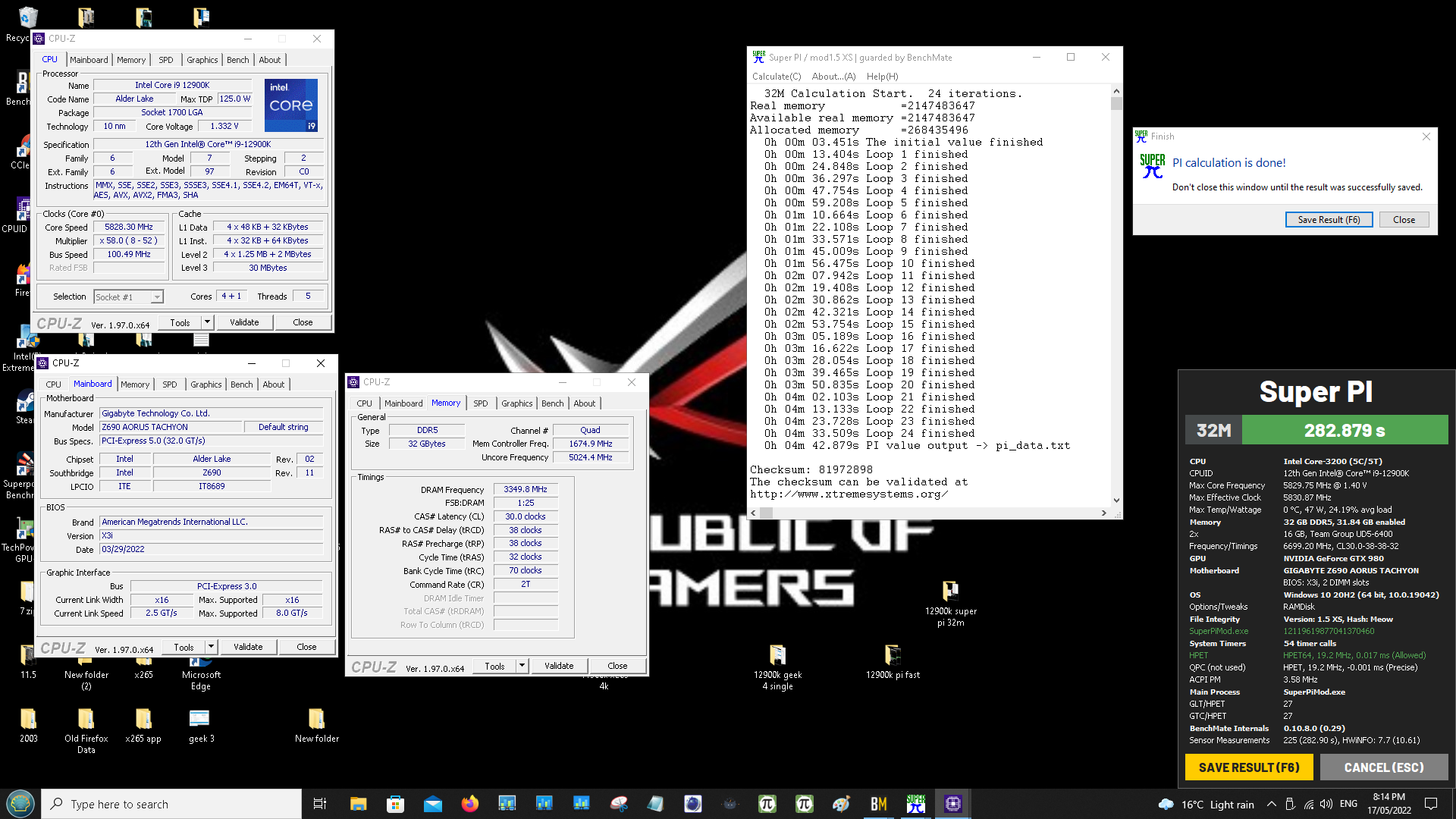Open File Explorer from taskbar
Screen dimensions: 1456x819
(x=359, y=804)
